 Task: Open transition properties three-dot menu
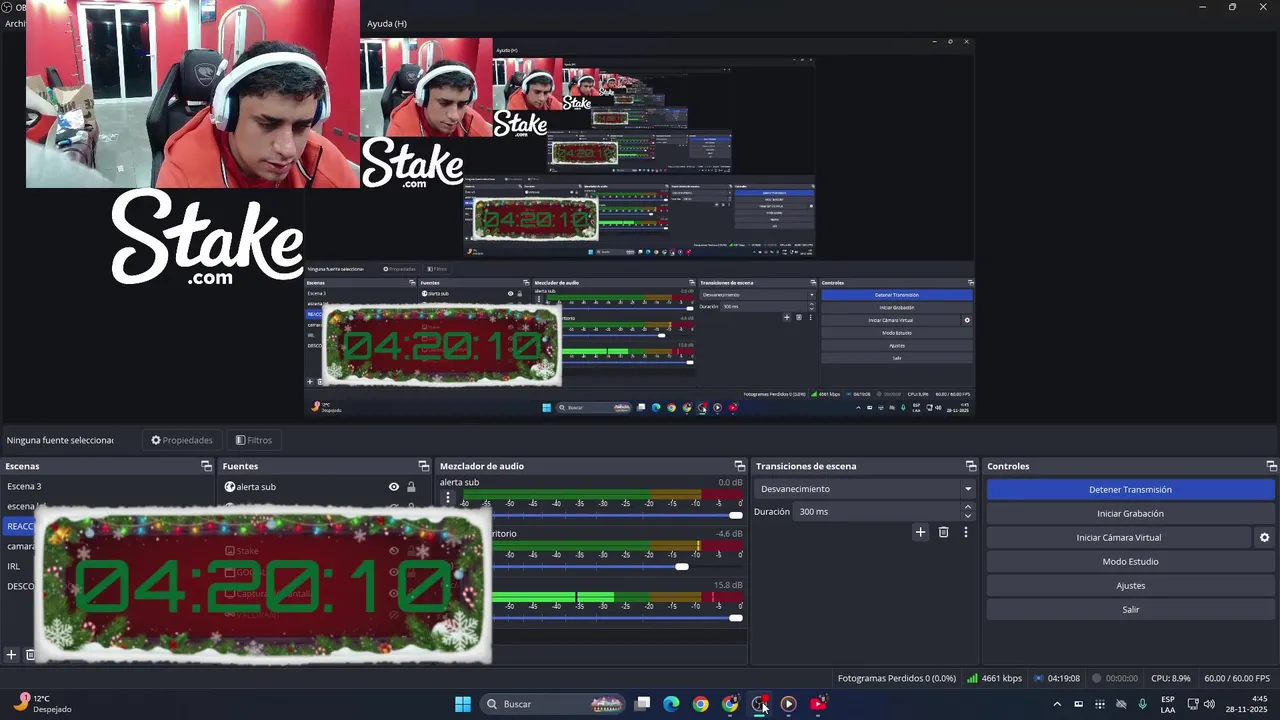coord(965,532)
